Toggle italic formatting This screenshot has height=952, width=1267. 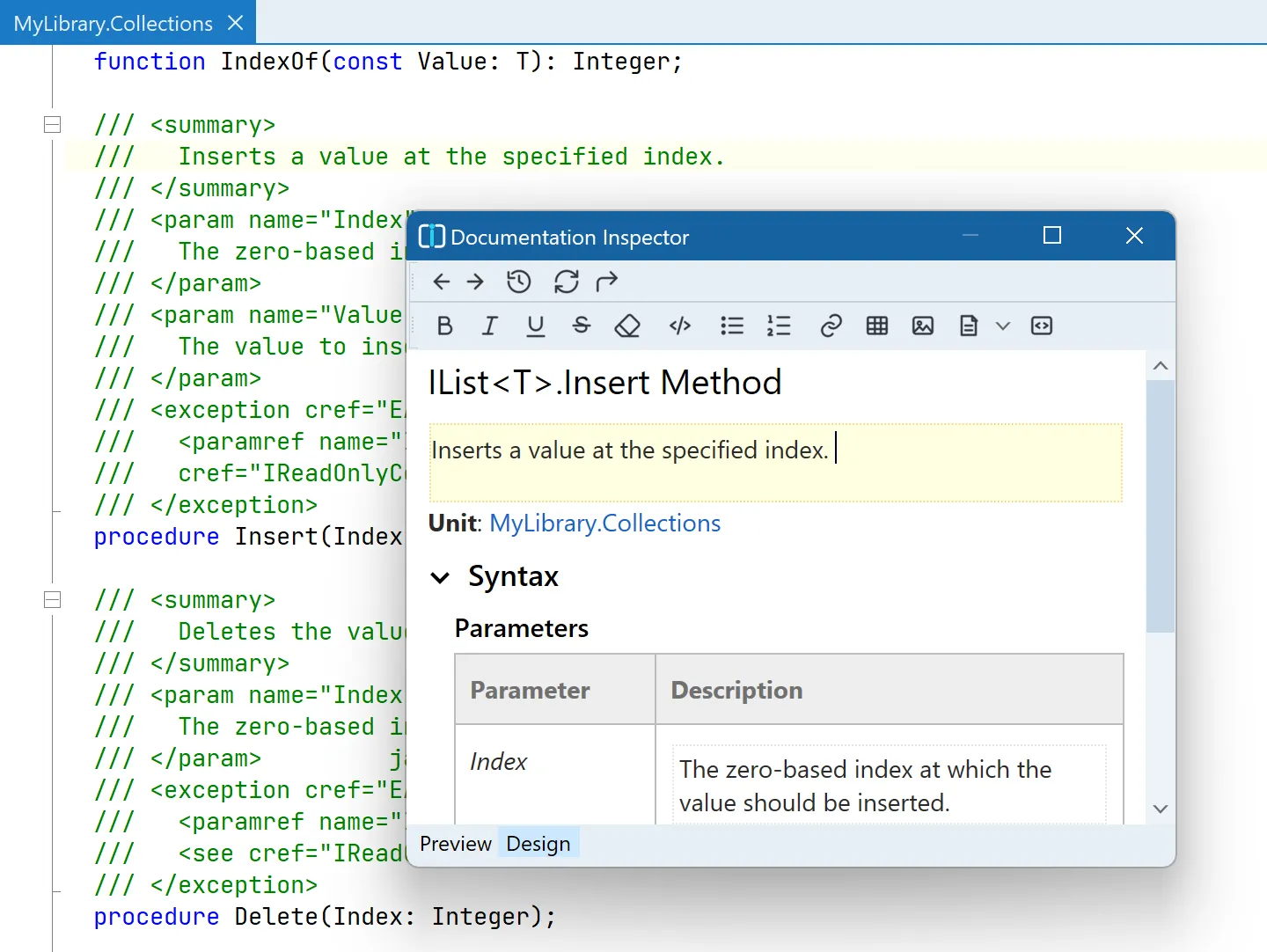[x=489, y=326]
